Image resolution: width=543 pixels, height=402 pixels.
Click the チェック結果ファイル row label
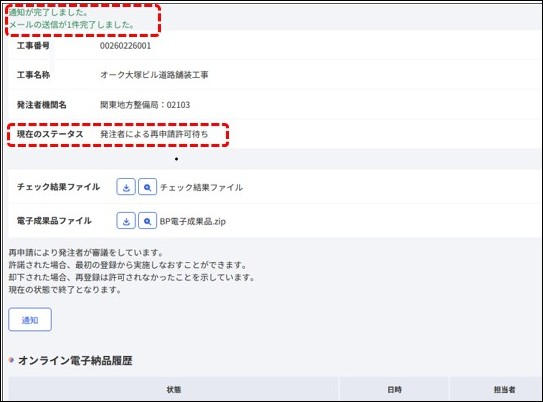click(58, 187)
